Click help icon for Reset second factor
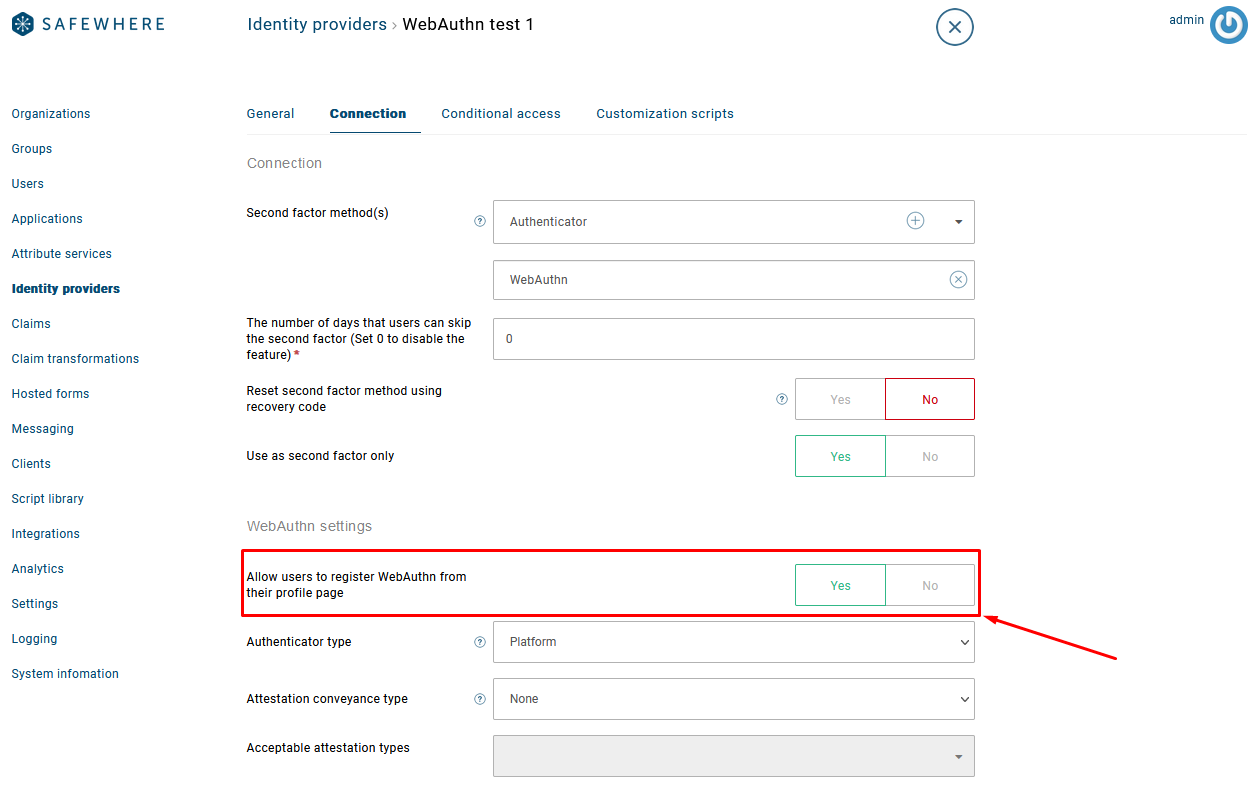The width and height of the screenshot is (1260, 788). (782, 399)
